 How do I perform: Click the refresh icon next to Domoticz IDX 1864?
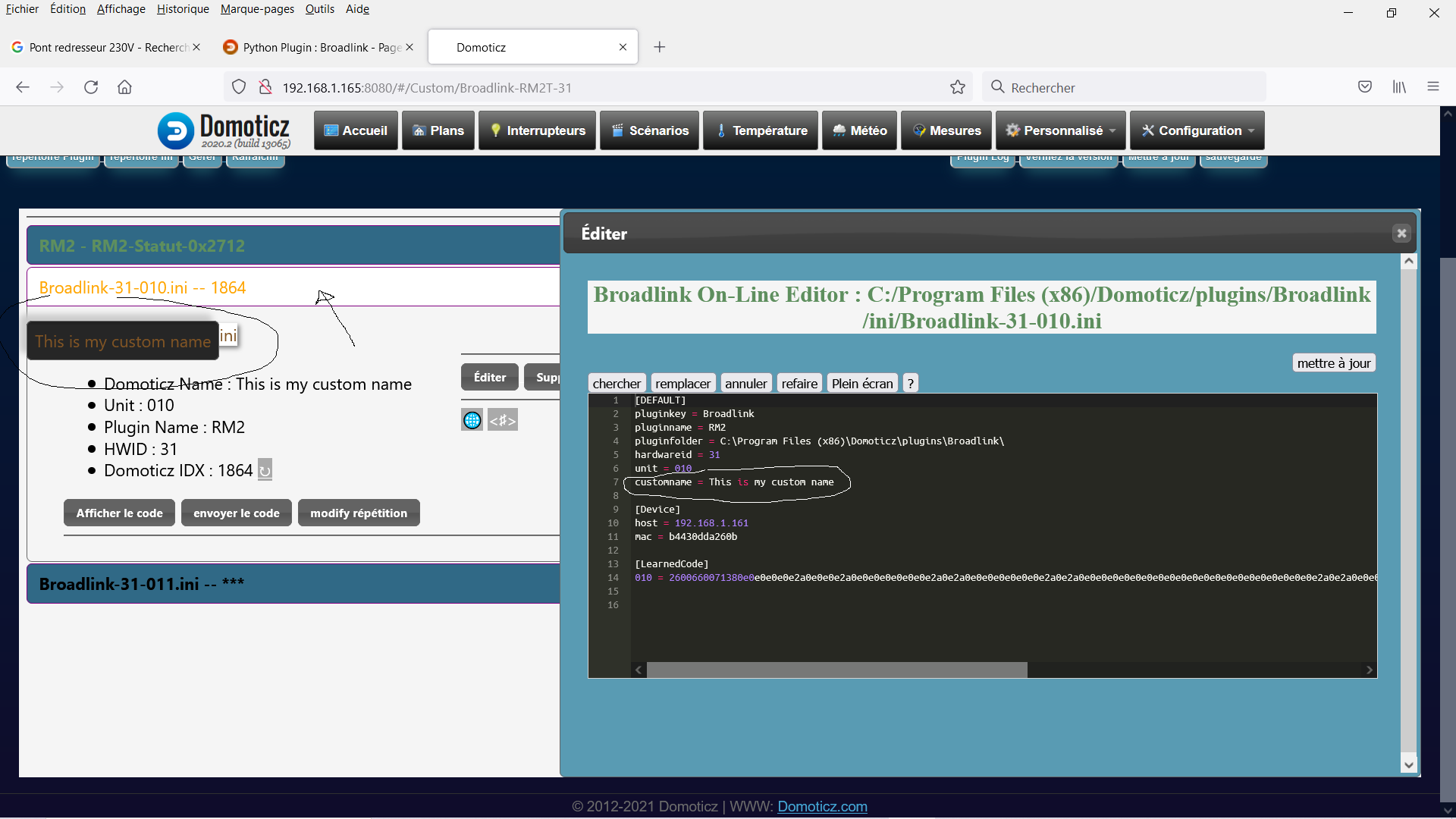265,470
